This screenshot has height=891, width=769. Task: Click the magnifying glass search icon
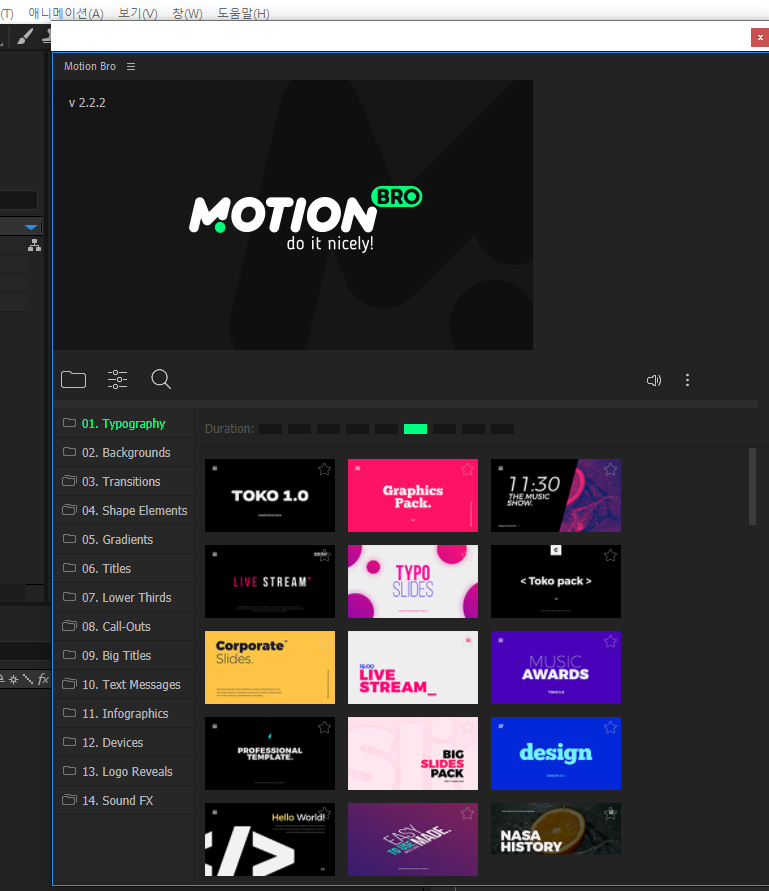point(161,379)
